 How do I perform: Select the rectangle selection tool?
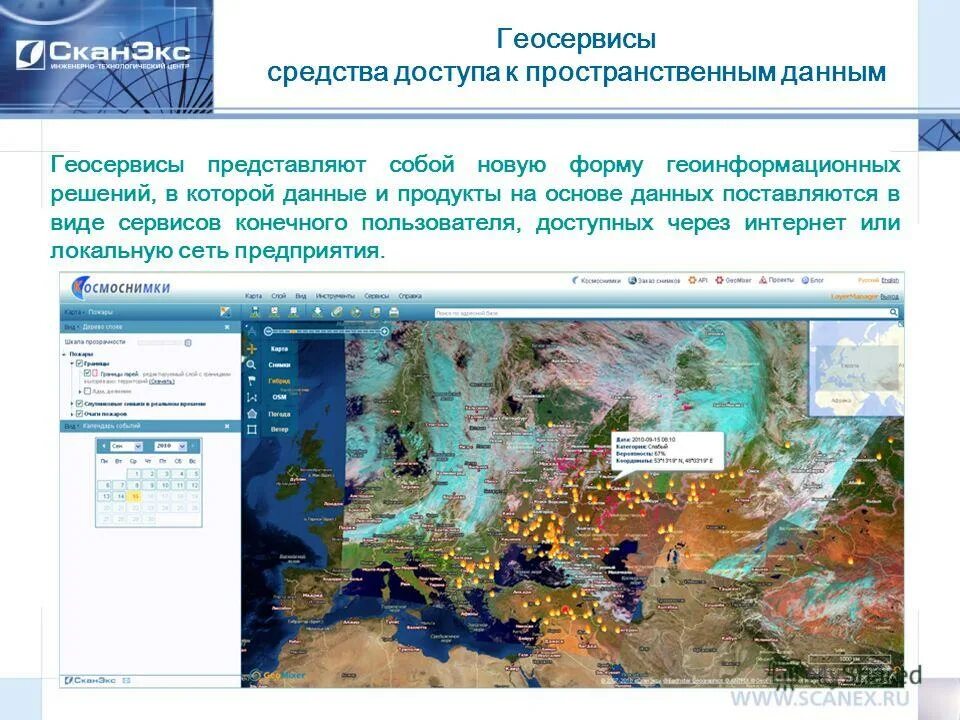click(x=252, y=428)
